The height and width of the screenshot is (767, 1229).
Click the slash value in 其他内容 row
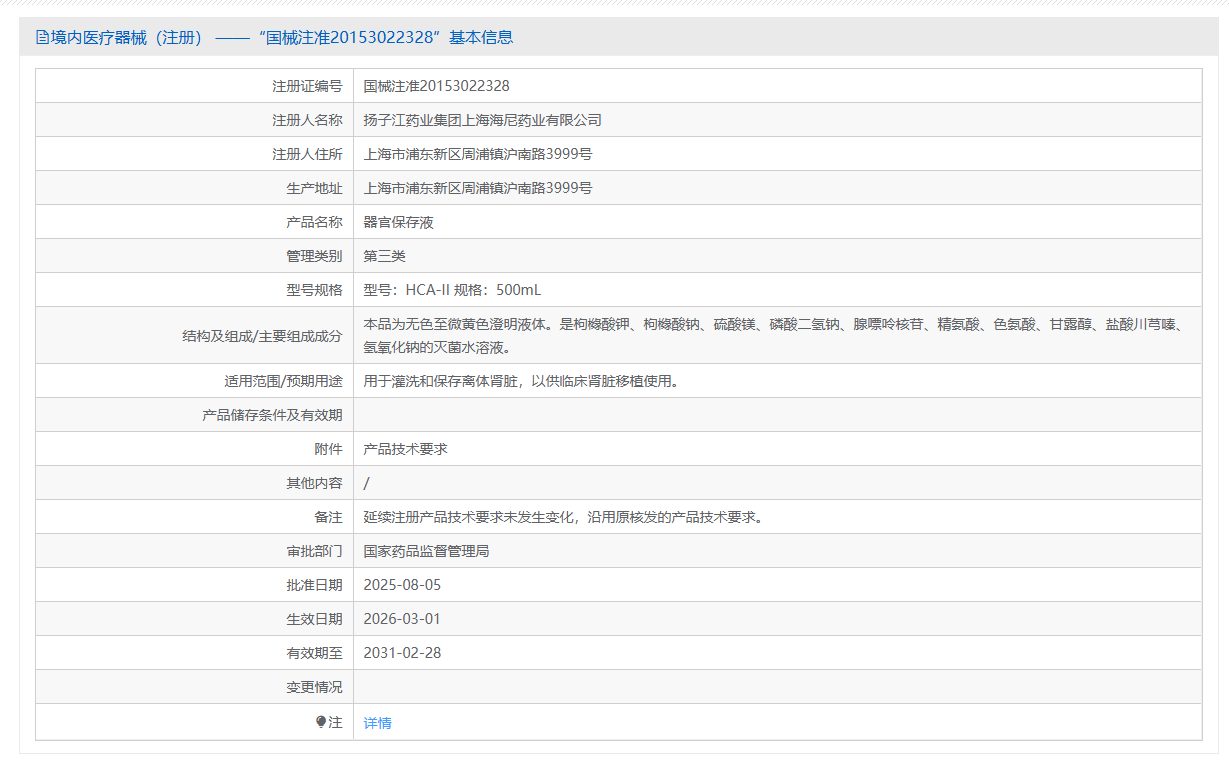[x=367, y=483]
